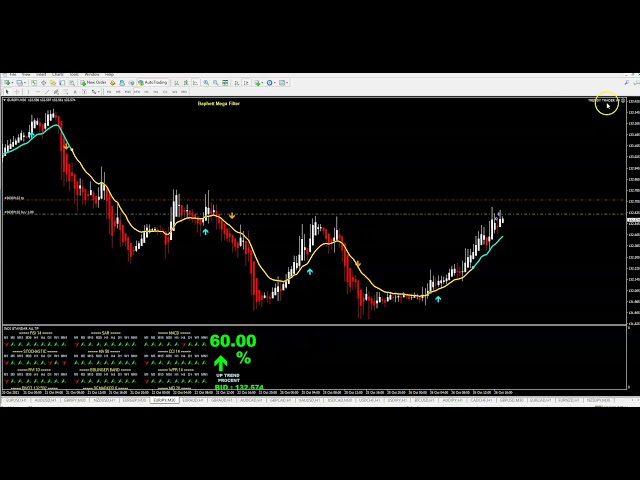Switch to the M30 timeframe
Screen dimensions: 640x480
pos(138,92)
